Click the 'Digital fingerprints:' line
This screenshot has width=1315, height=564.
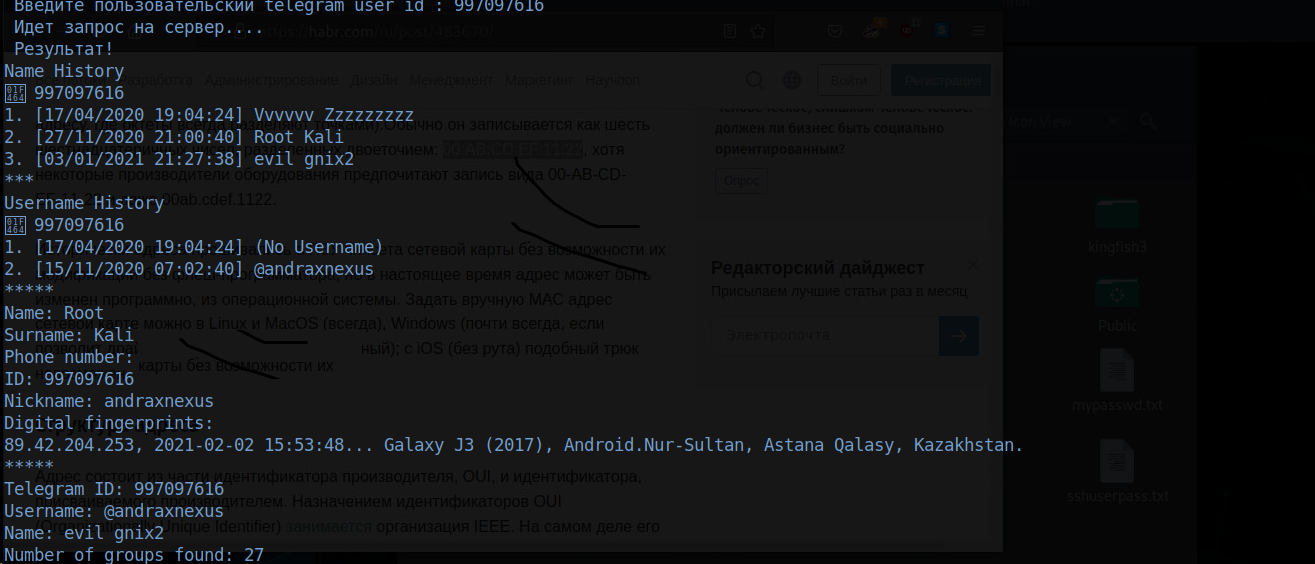(109, 423)
